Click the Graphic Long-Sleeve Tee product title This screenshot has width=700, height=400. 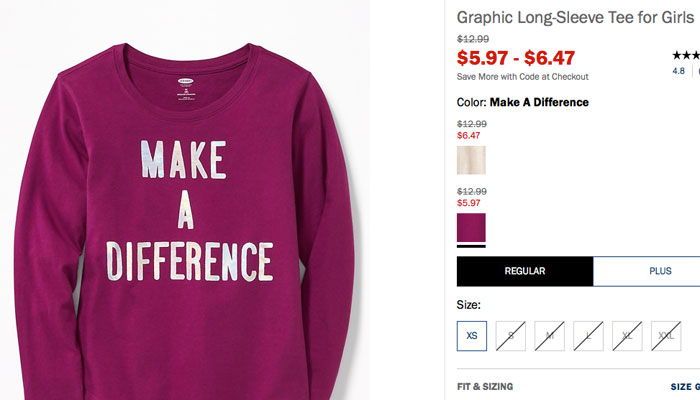(x=575, y=17)
